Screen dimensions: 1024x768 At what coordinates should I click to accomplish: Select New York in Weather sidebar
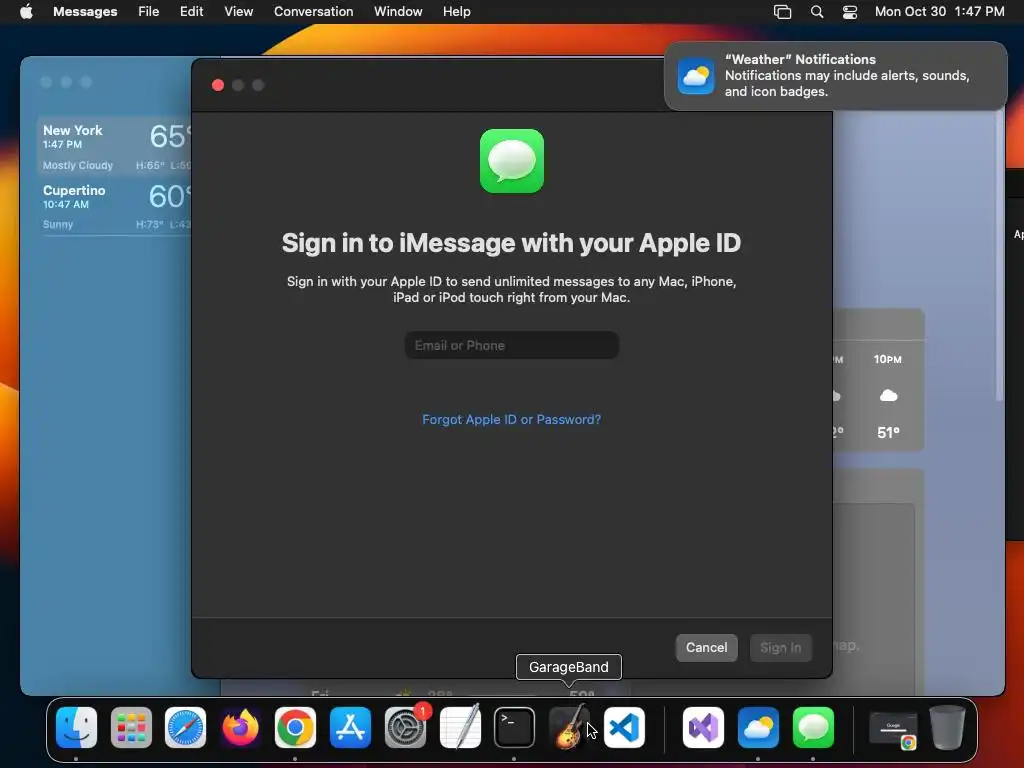coord(115,147)
